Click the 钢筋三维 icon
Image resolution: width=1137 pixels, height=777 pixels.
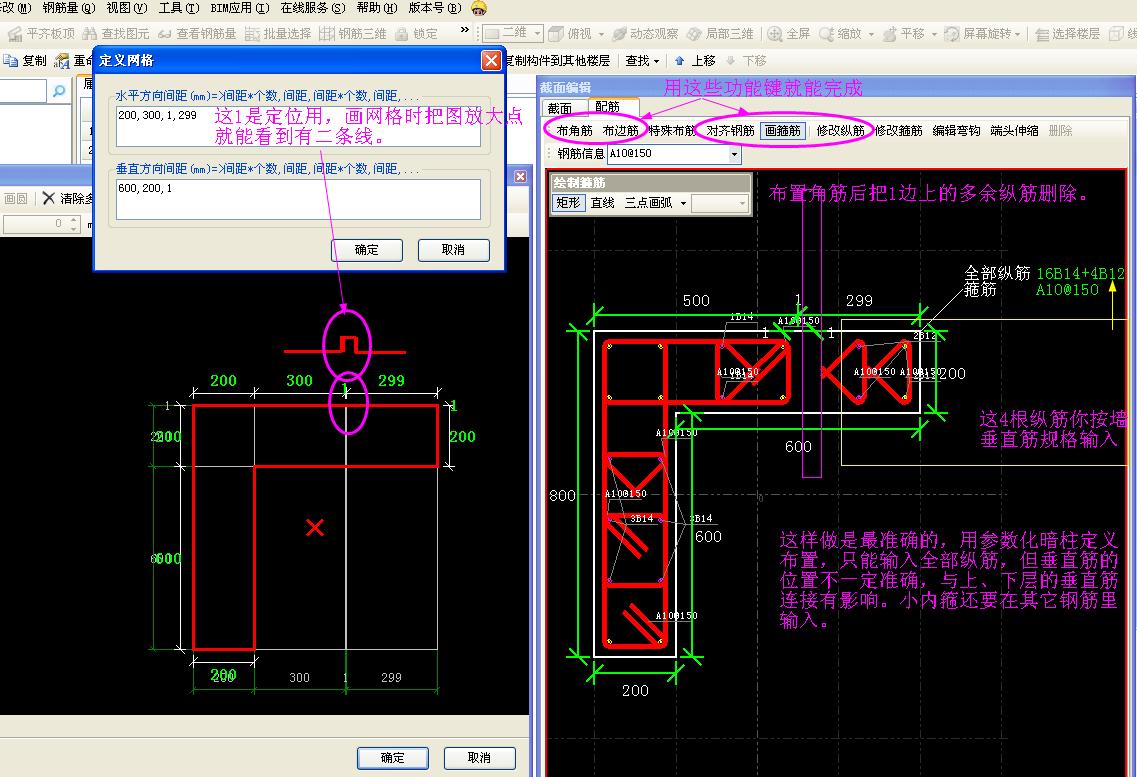(327, 33)
